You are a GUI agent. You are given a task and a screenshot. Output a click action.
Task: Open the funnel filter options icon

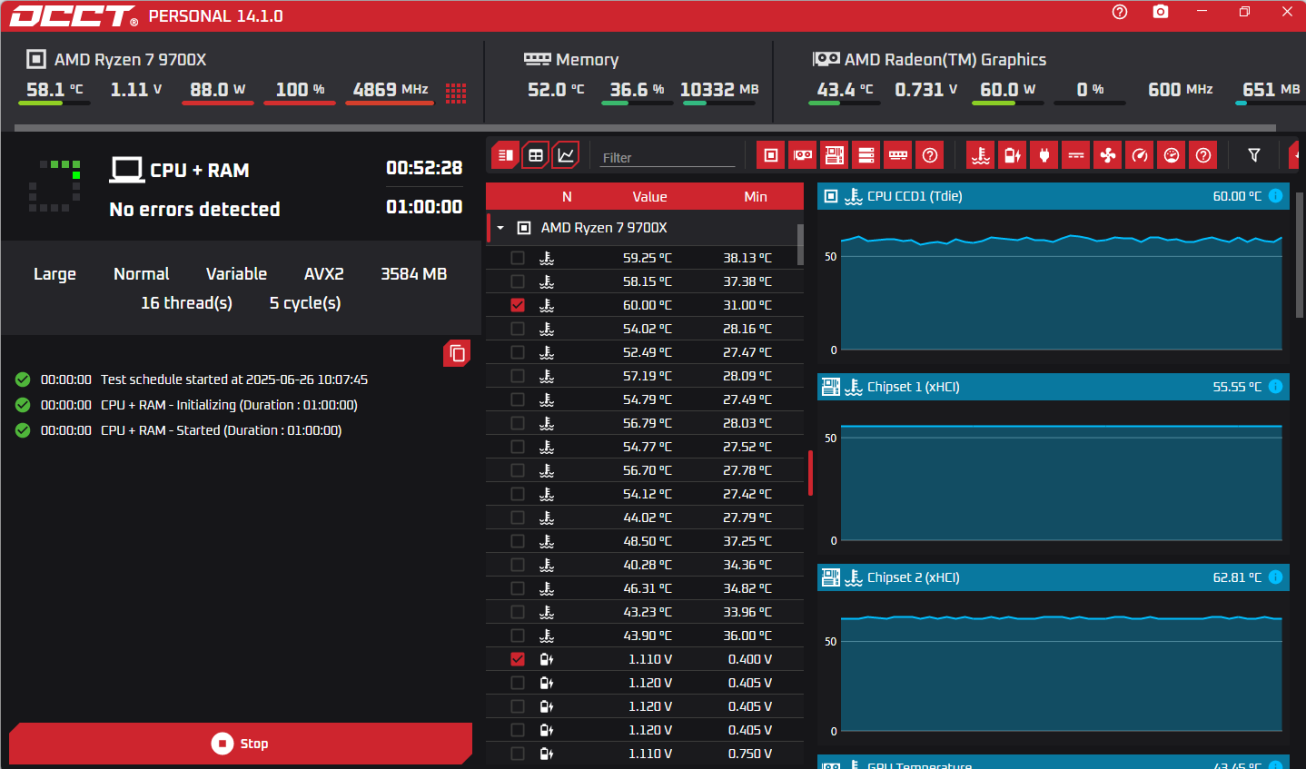click(x=1254, y=155)
